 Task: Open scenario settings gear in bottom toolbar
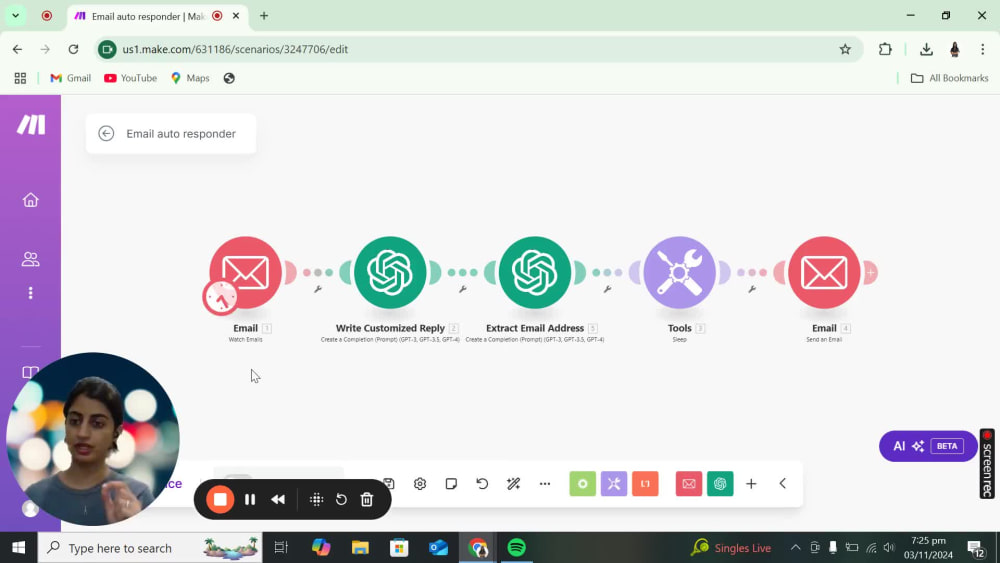tap(420, 483)
